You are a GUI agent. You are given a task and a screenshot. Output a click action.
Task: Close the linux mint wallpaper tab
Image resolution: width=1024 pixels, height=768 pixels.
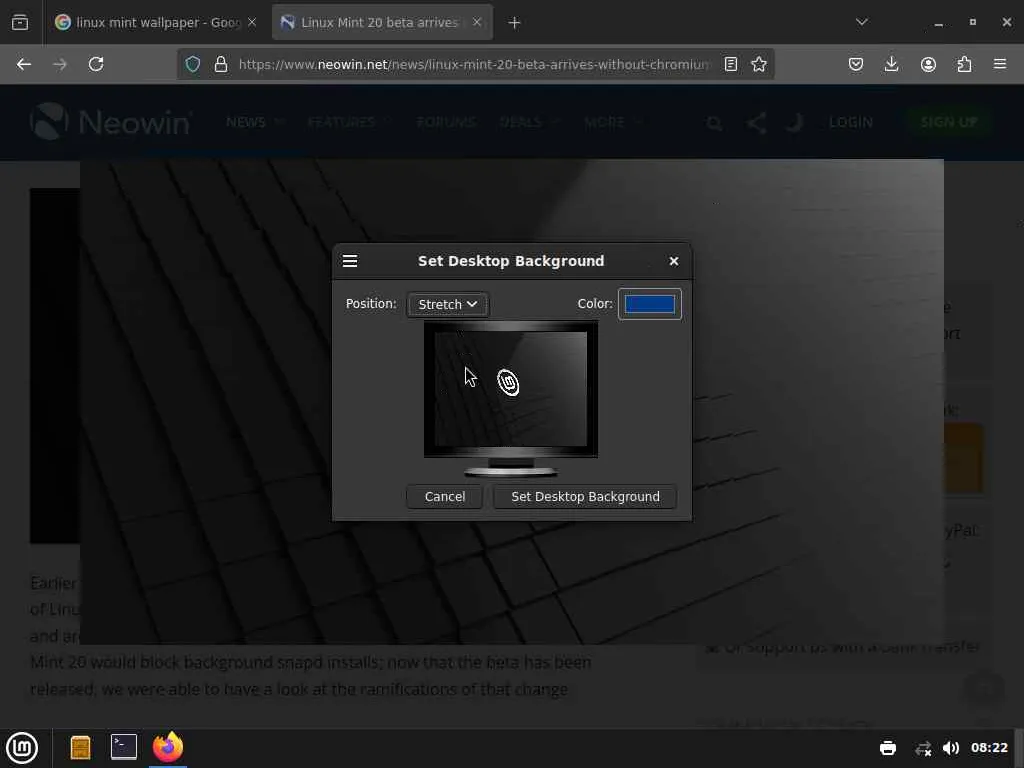pos(252,22)
